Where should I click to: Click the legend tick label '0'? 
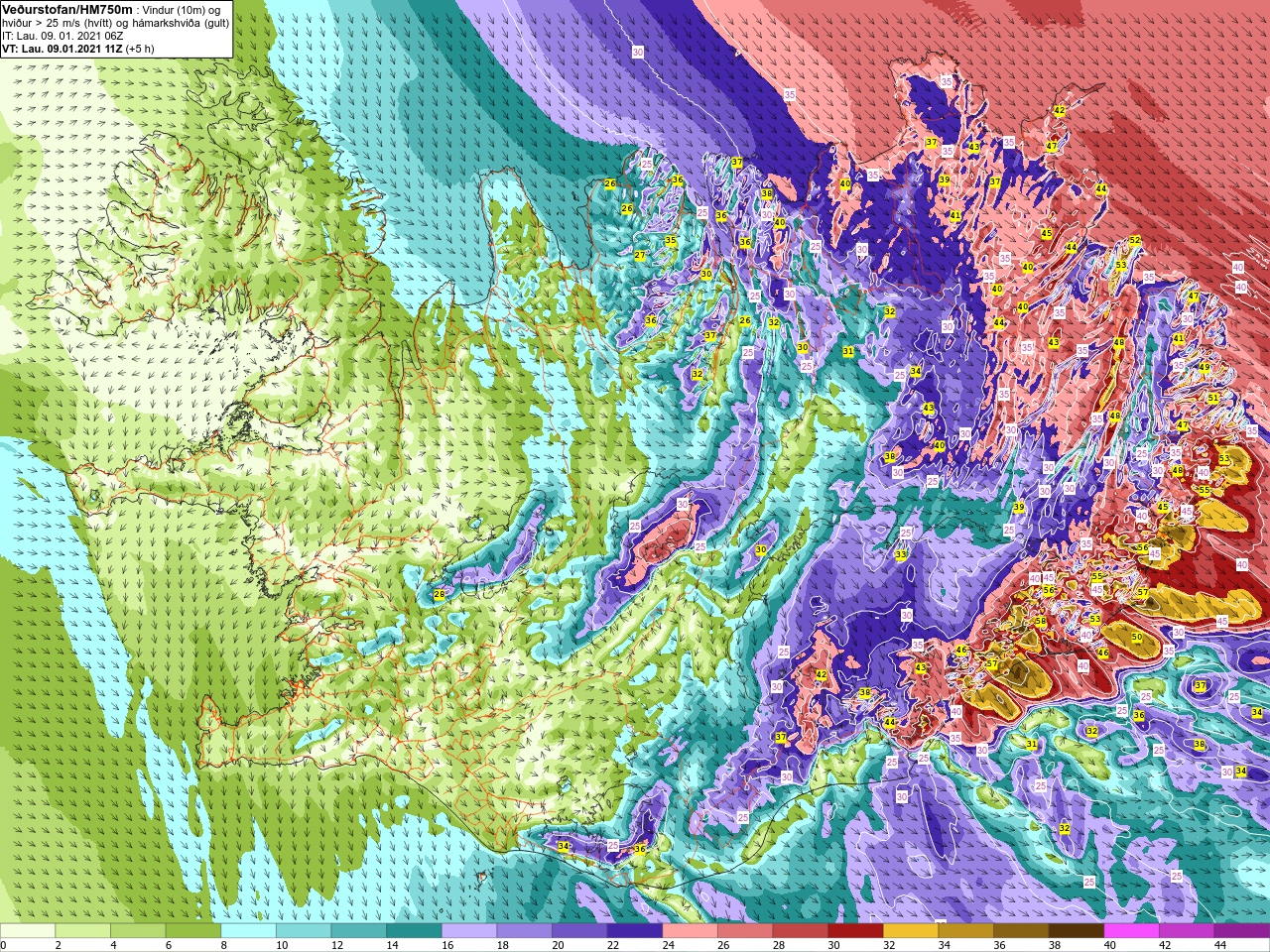[x=3, y=945]
